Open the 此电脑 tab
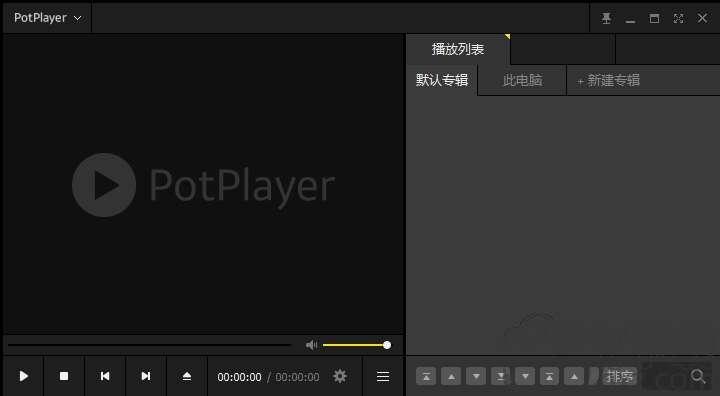This screenshot has height=396, width=720. tap(522, 80)
